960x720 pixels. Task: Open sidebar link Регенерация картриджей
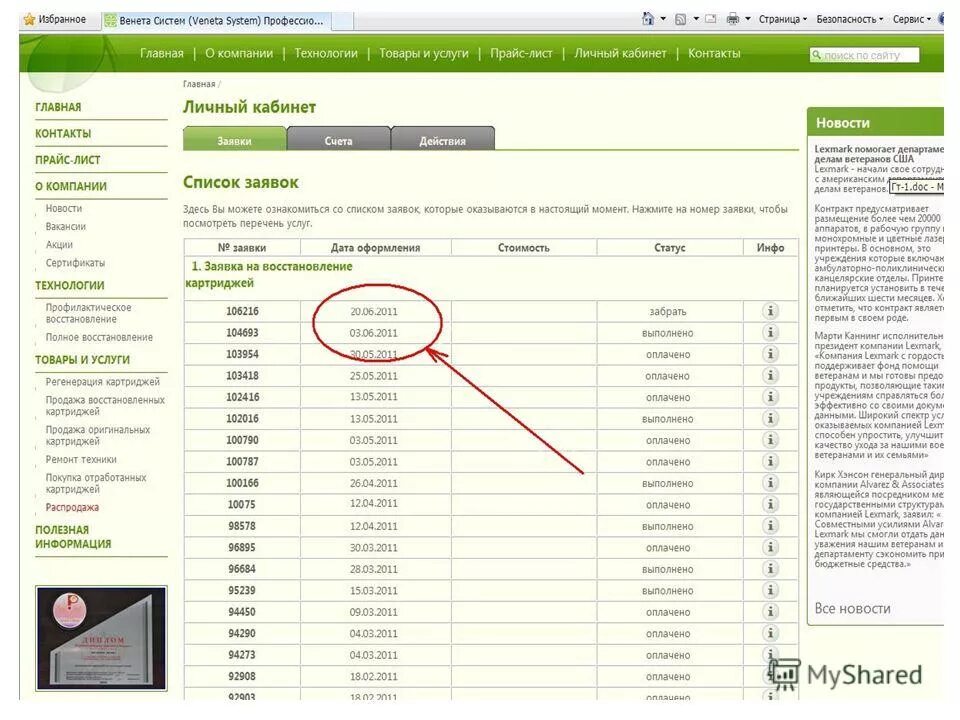click(x=102, y=381)
